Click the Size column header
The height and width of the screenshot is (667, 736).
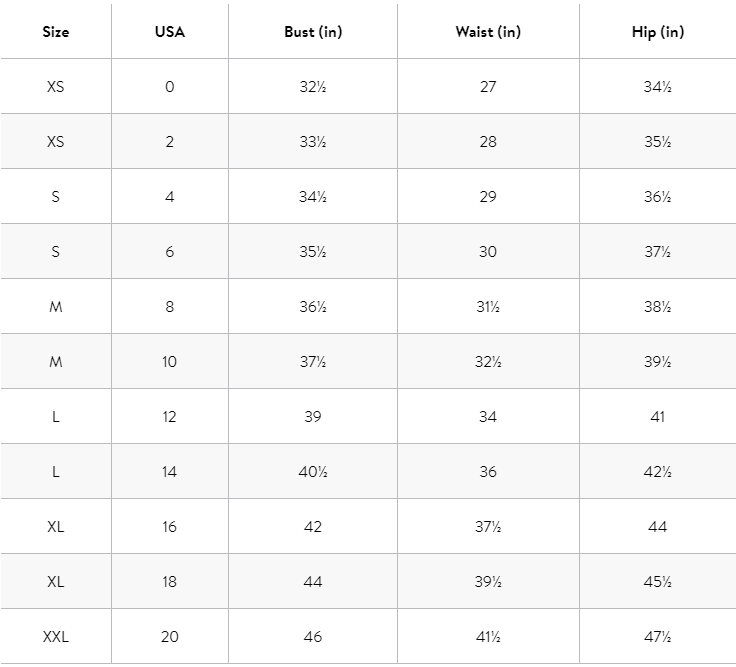click(x=56, y=32)
